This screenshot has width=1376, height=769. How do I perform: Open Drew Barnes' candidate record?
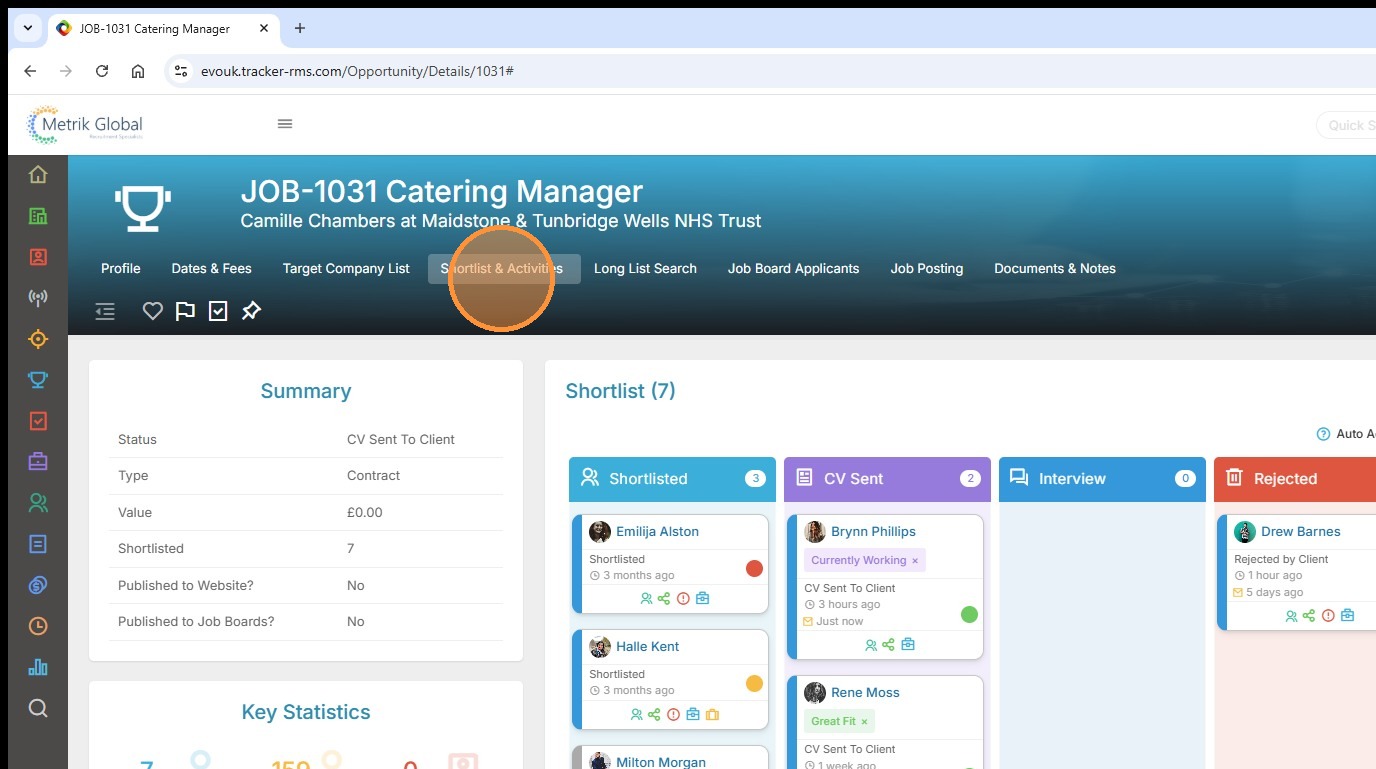tap(1301, 532)
